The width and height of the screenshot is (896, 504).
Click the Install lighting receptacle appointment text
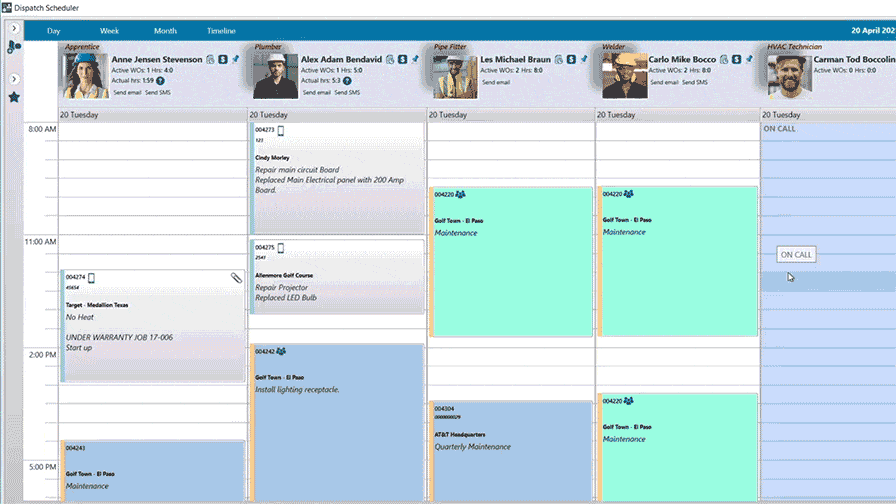click(x=297, y=390)
